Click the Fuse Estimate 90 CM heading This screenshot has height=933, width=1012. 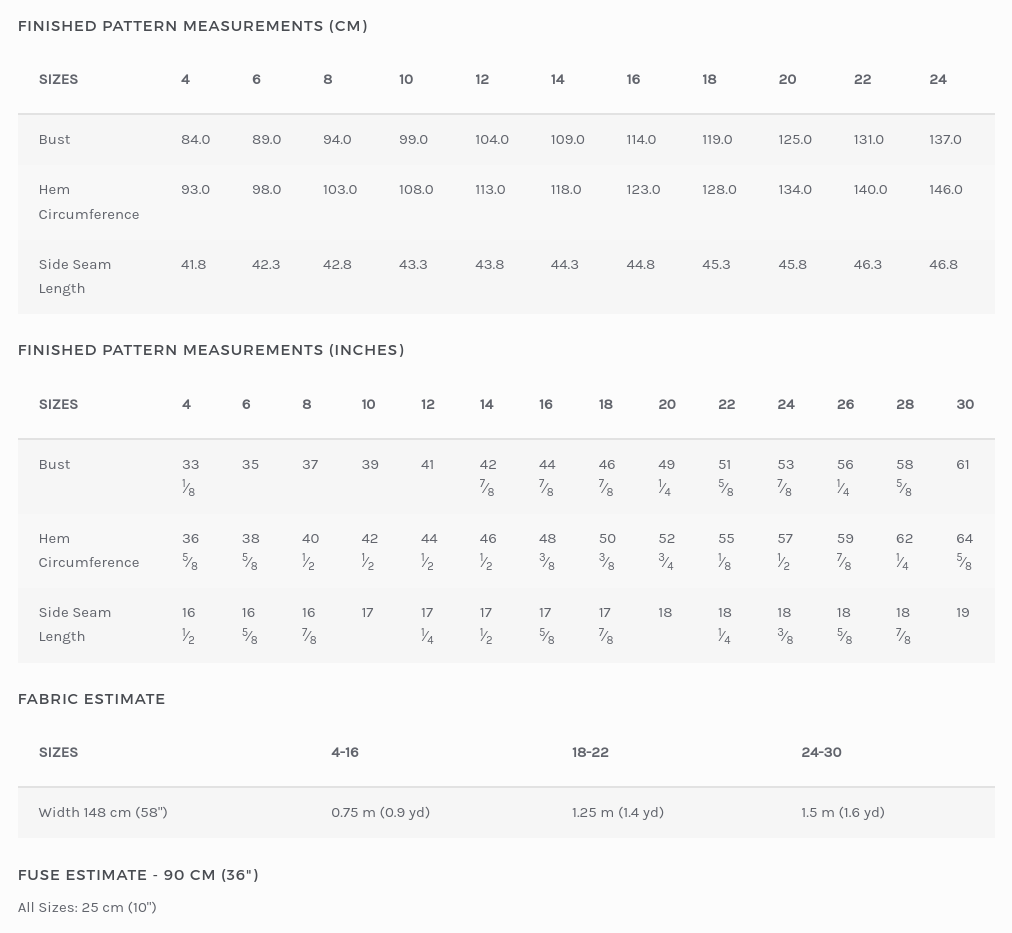pos(138,875)
